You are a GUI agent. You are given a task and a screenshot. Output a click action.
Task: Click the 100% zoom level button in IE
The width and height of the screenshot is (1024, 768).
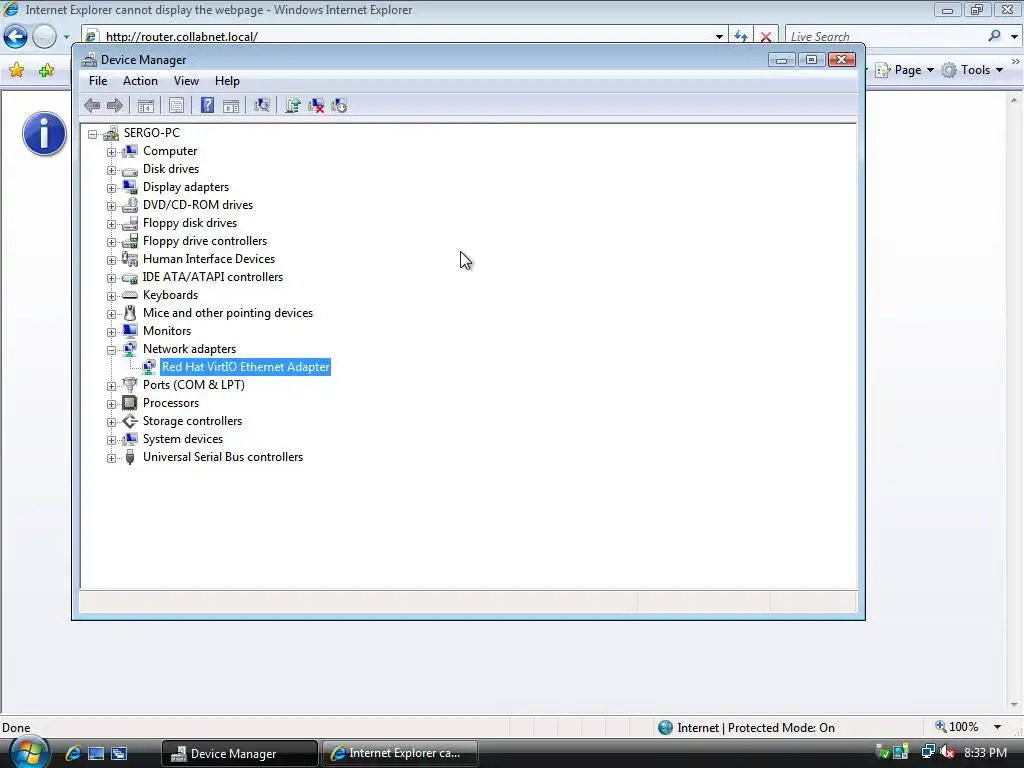tap(957, 727)
